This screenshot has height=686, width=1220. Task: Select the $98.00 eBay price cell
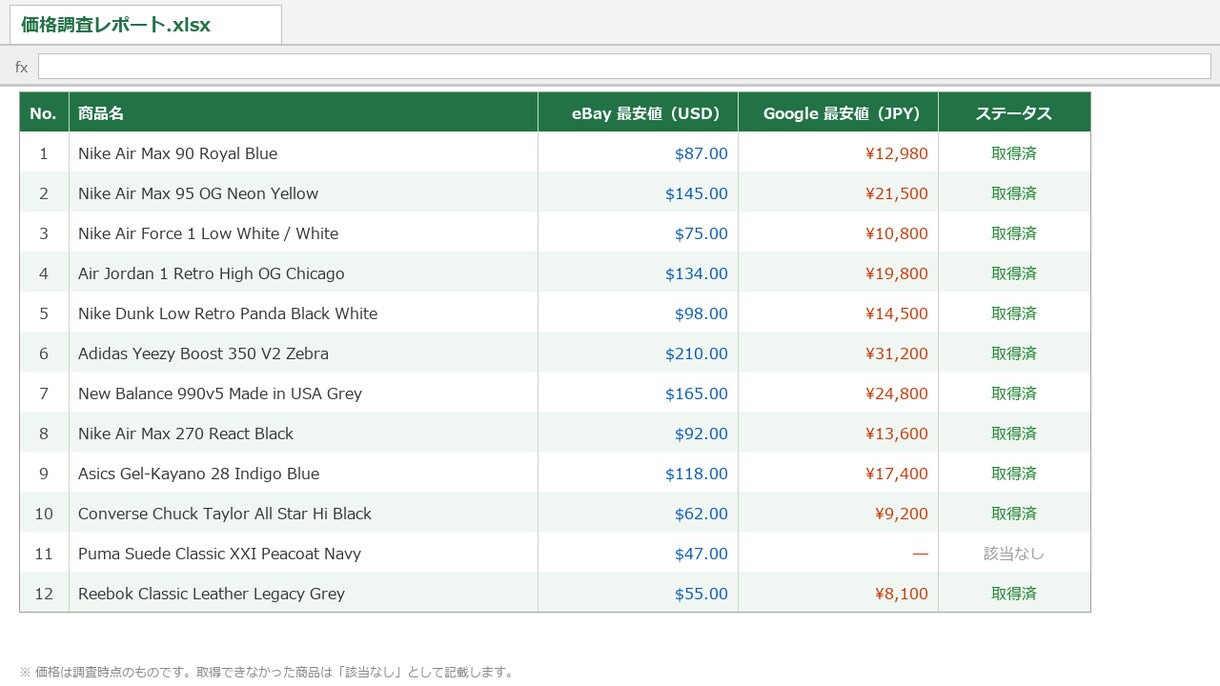[638, 313]
